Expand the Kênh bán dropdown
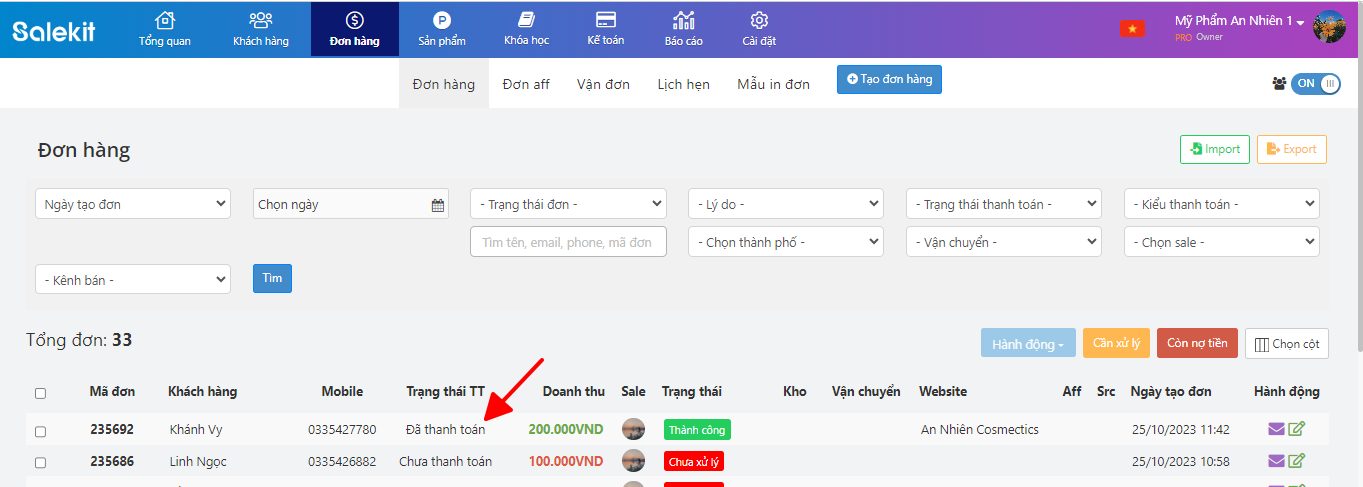The width and height of the screenshot is (1363, 487). (x=132, y=280)
